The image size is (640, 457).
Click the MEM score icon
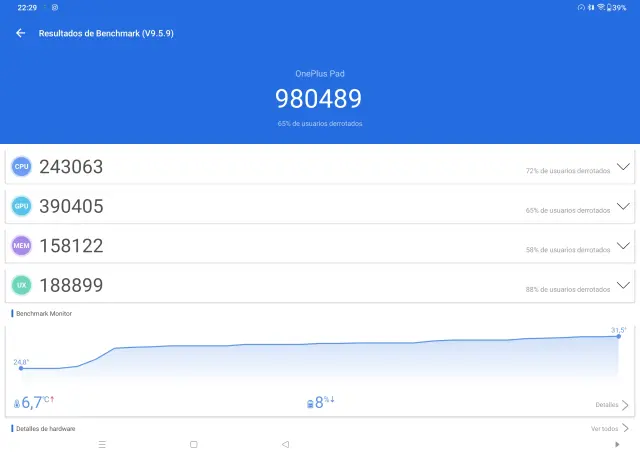click(x=21, y=246)
